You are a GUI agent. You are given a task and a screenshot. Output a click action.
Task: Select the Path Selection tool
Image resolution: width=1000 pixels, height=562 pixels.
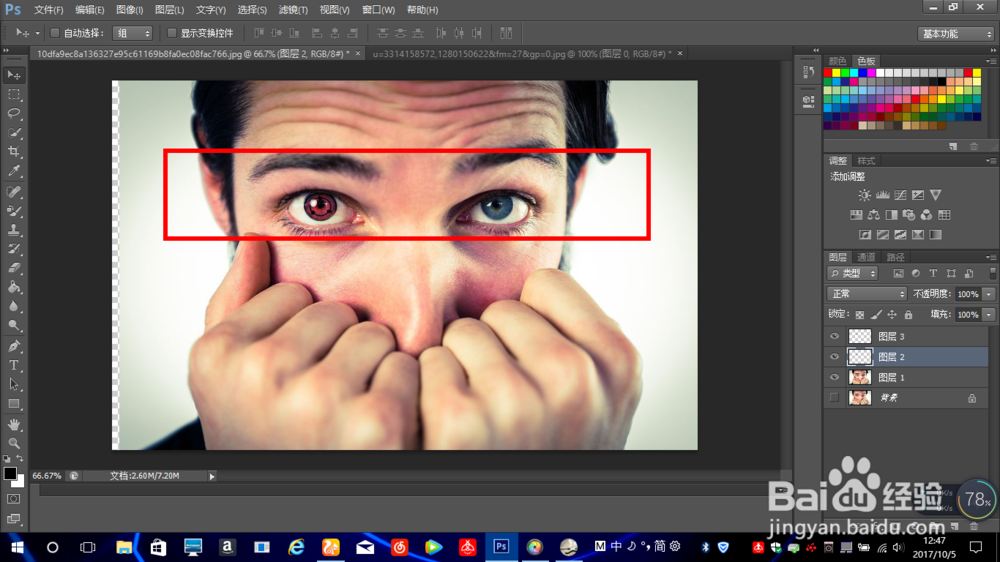click(14, 385)
